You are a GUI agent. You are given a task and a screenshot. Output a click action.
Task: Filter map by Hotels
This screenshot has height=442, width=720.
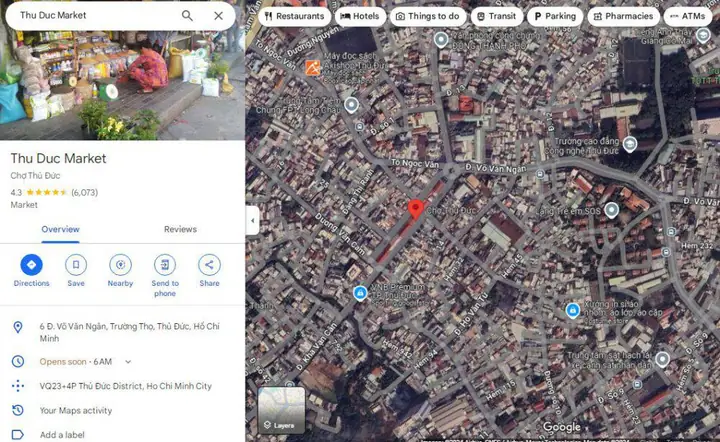pos(360,16)
